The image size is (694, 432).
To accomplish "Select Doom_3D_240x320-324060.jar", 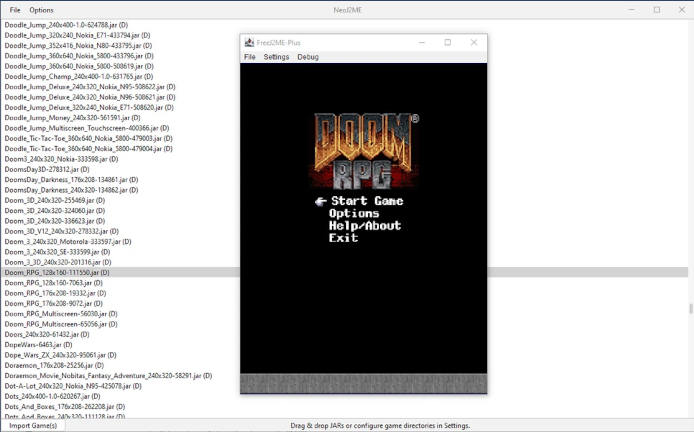I will (x=54, y=211).
